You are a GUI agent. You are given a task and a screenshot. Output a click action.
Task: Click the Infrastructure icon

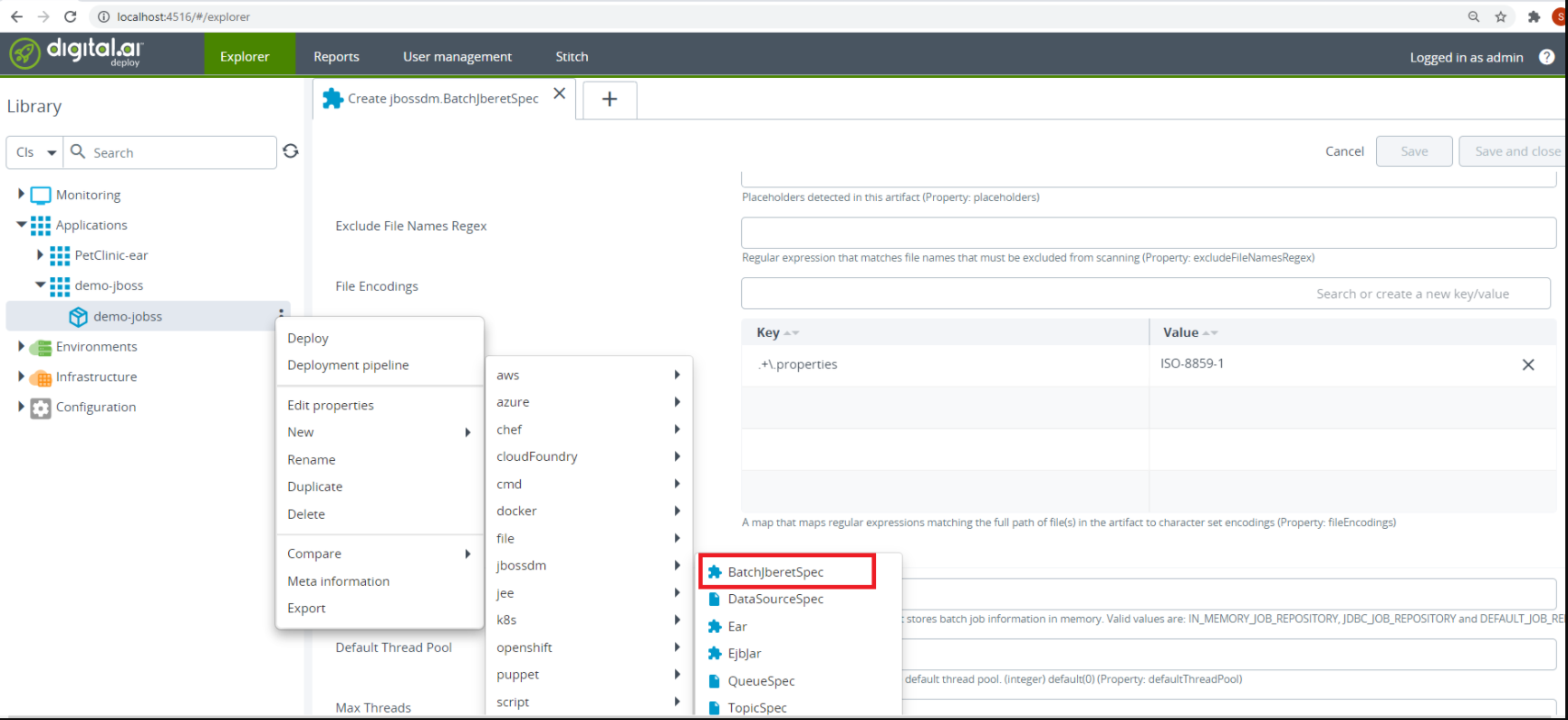click(x=41, y=377)
